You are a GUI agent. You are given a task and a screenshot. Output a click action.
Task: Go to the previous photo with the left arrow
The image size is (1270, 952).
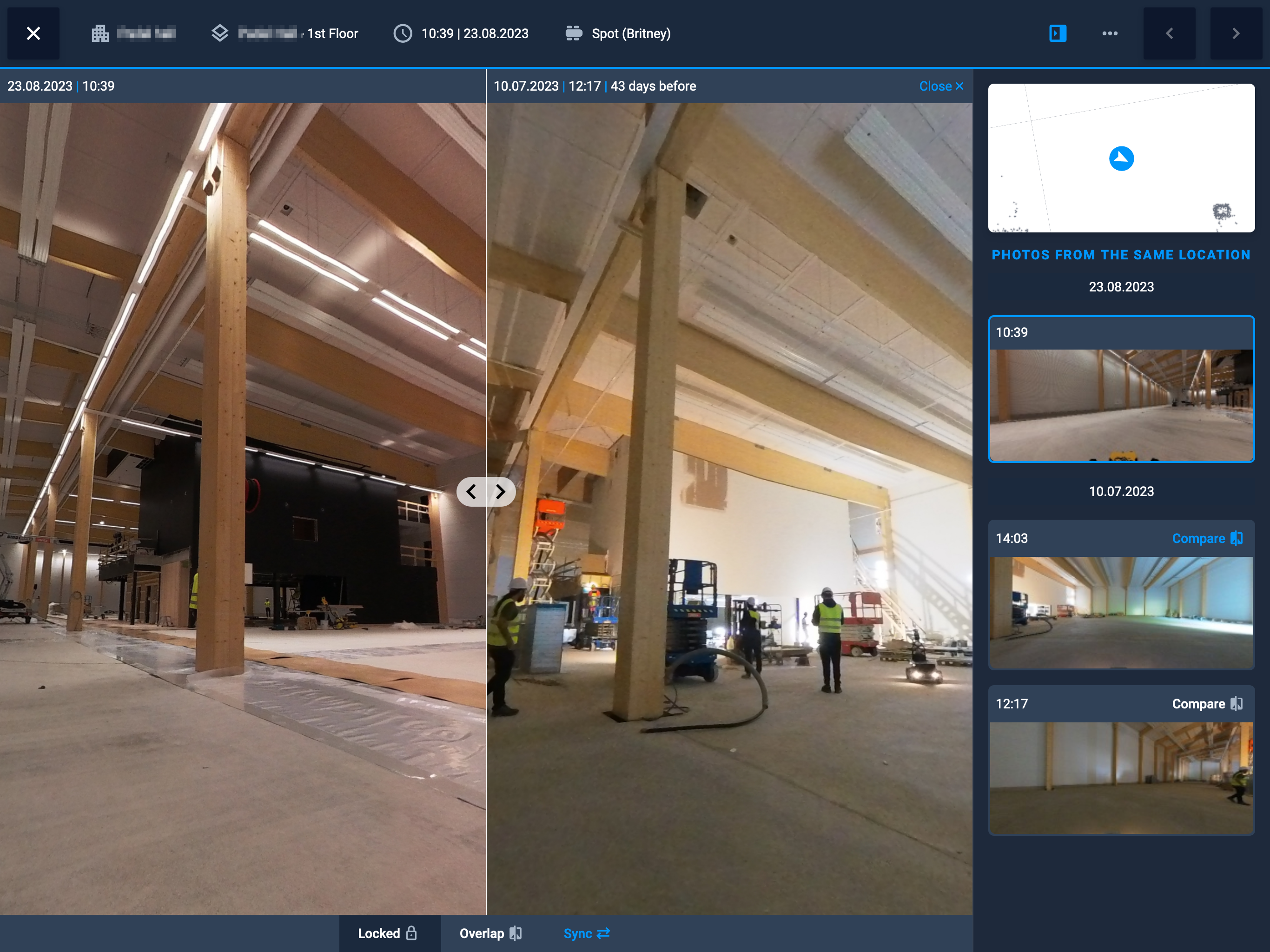1170,33
